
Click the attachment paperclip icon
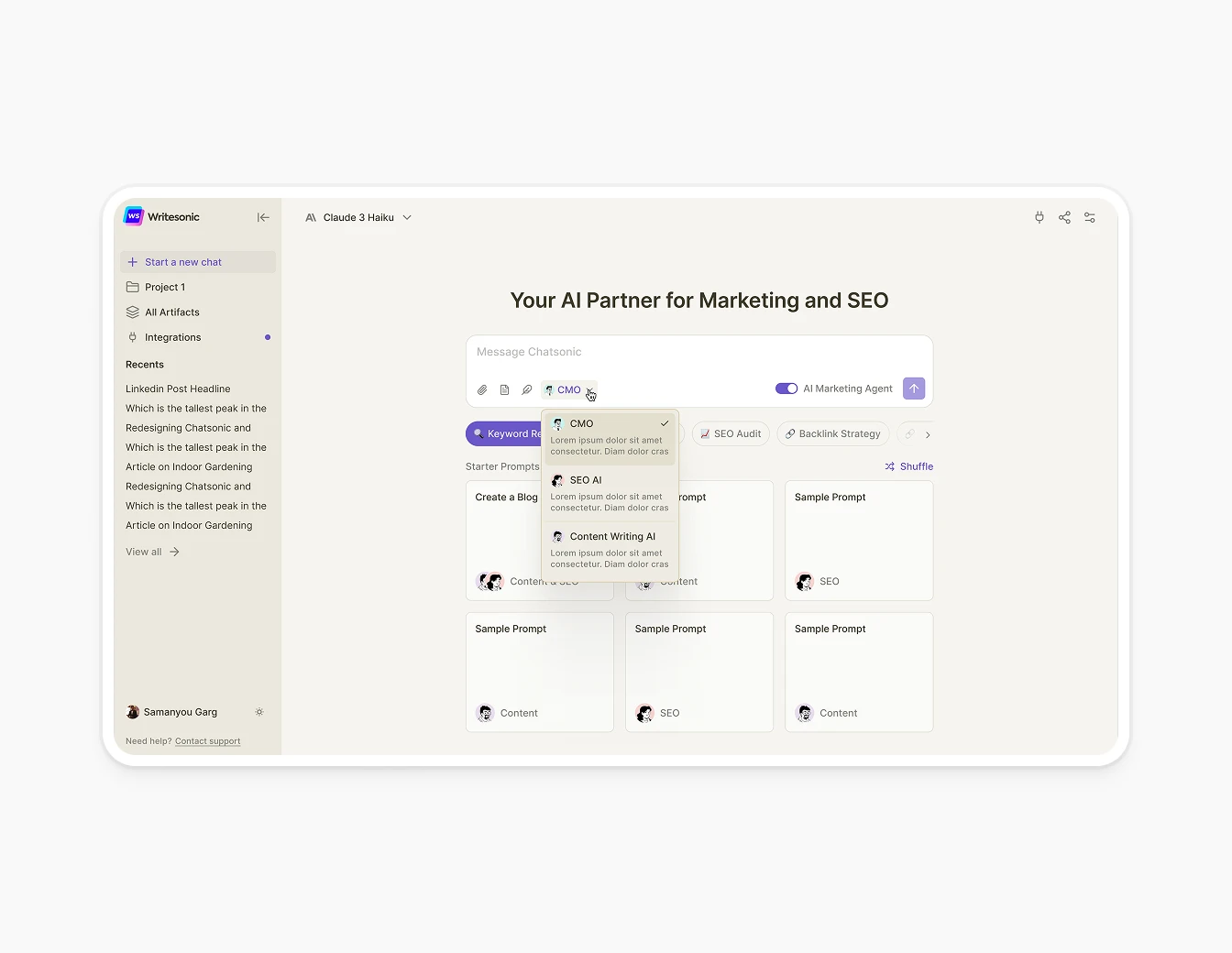click(482, 389)
